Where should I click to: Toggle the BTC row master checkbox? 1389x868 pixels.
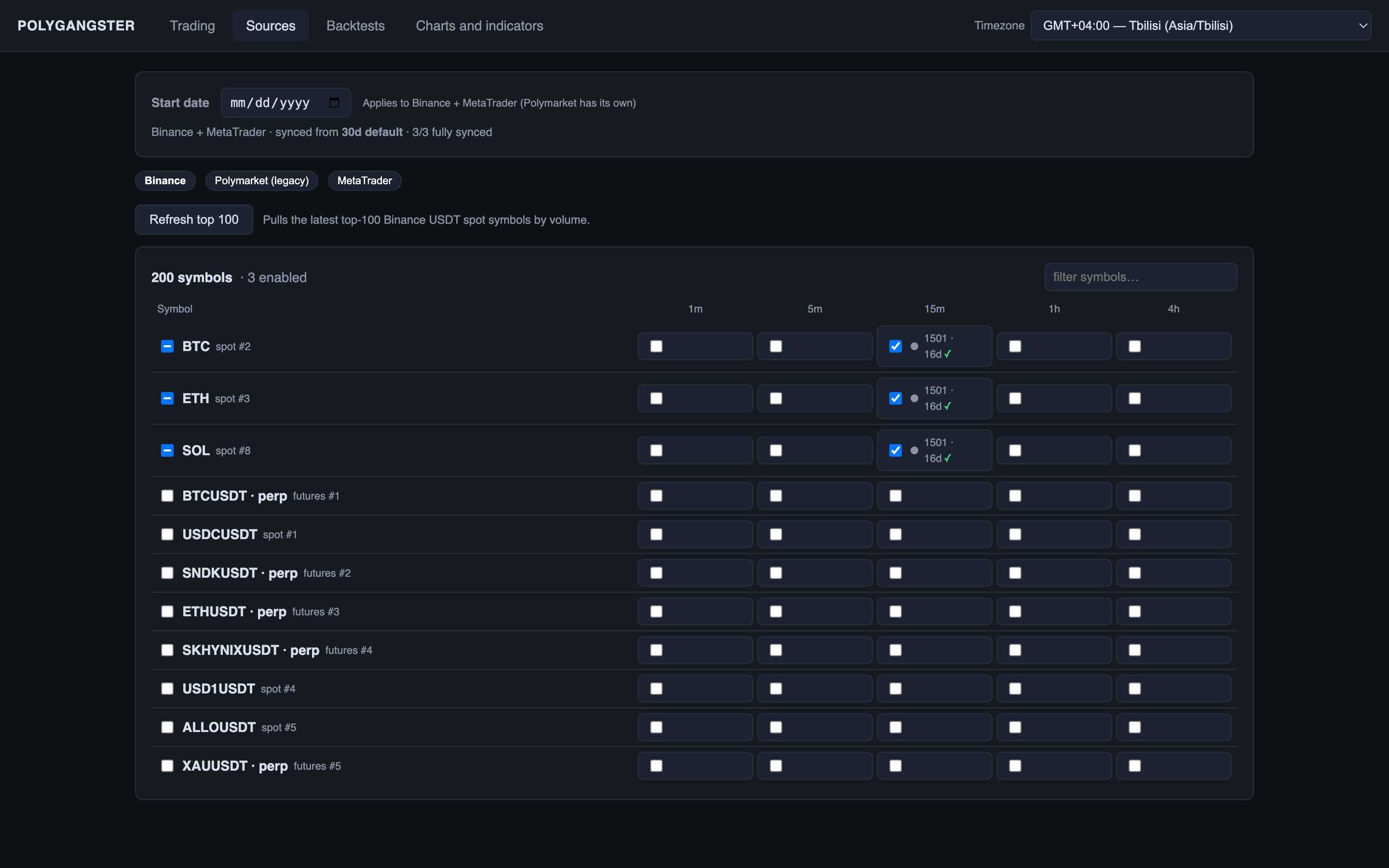167,346
